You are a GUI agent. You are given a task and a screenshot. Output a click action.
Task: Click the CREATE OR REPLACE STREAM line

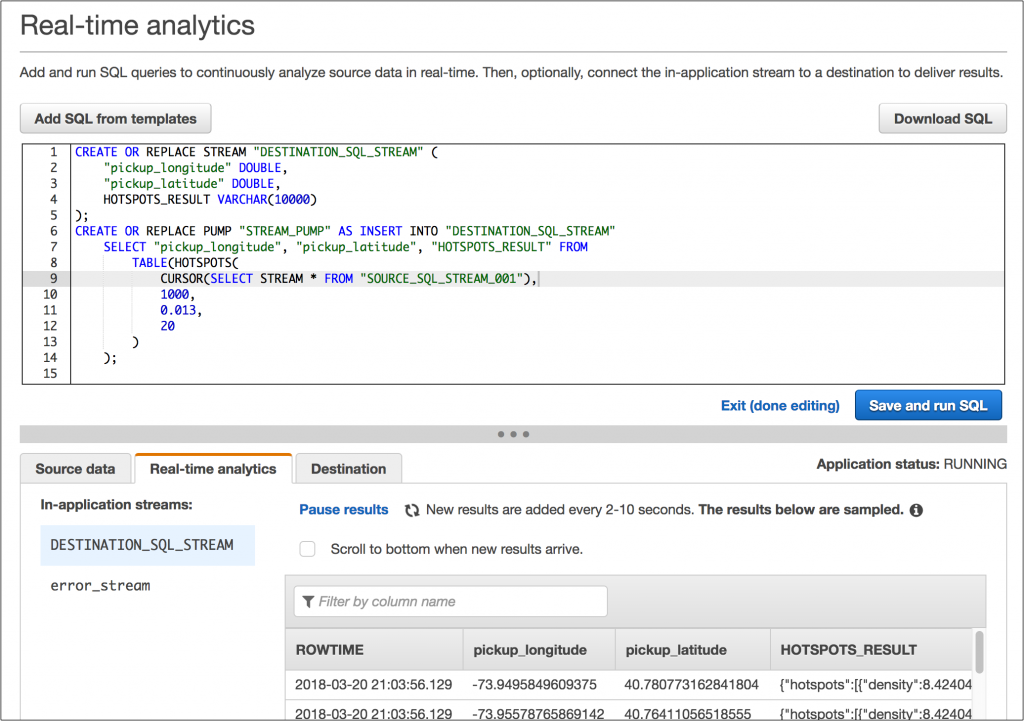click(x=256, y=152)
